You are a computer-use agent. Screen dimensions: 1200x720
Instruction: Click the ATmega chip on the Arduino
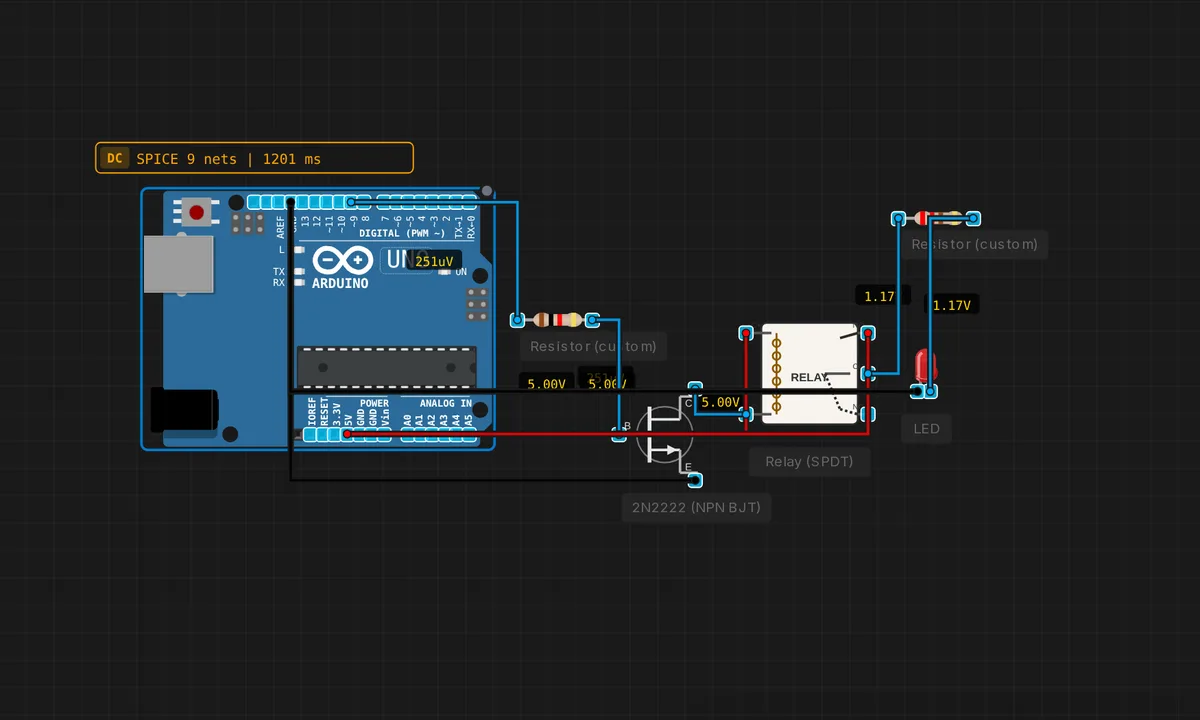pyautogui.click(x=386, y=367)
